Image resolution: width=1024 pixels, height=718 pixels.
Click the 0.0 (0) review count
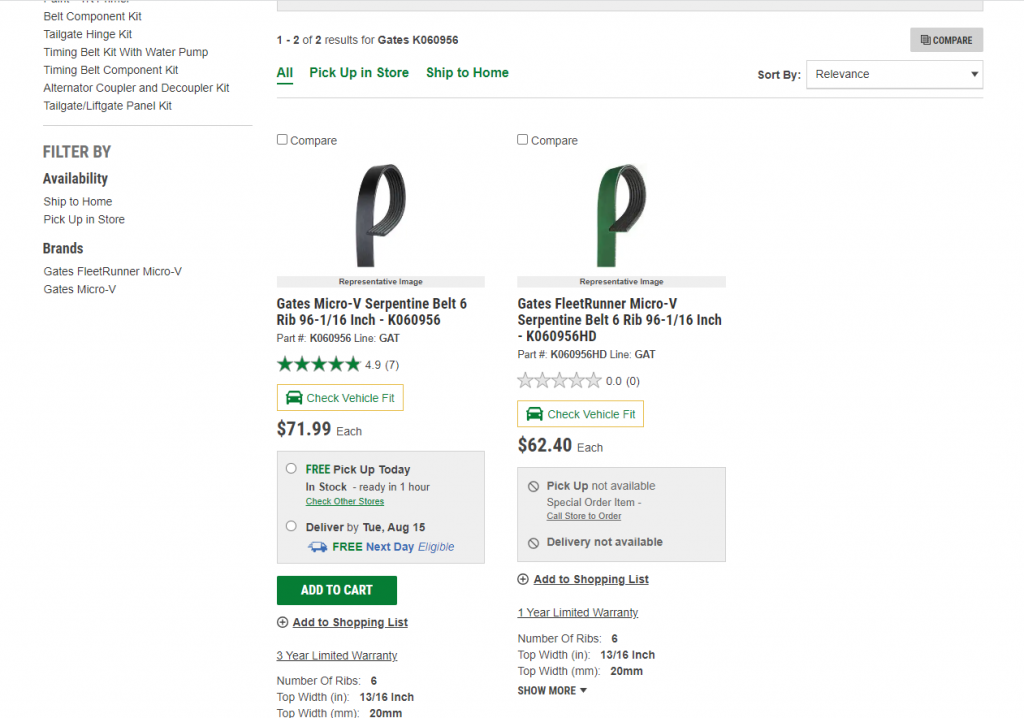(x=623, y=381)
